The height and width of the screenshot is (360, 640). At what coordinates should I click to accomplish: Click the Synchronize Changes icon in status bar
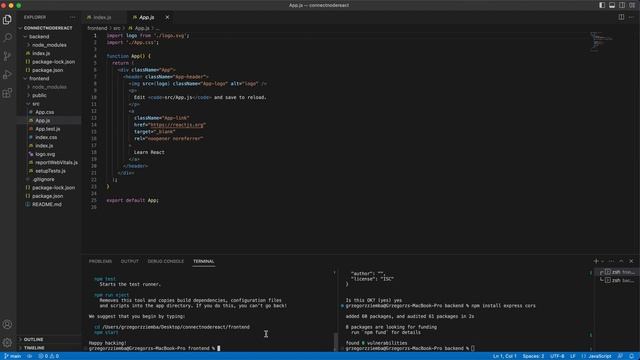(x=30, y=356)
